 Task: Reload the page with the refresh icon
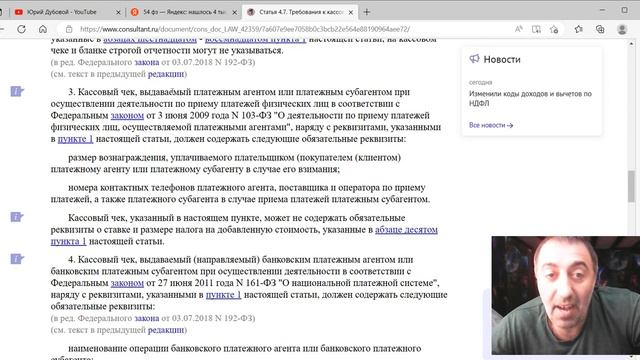(x=22, y=29)
